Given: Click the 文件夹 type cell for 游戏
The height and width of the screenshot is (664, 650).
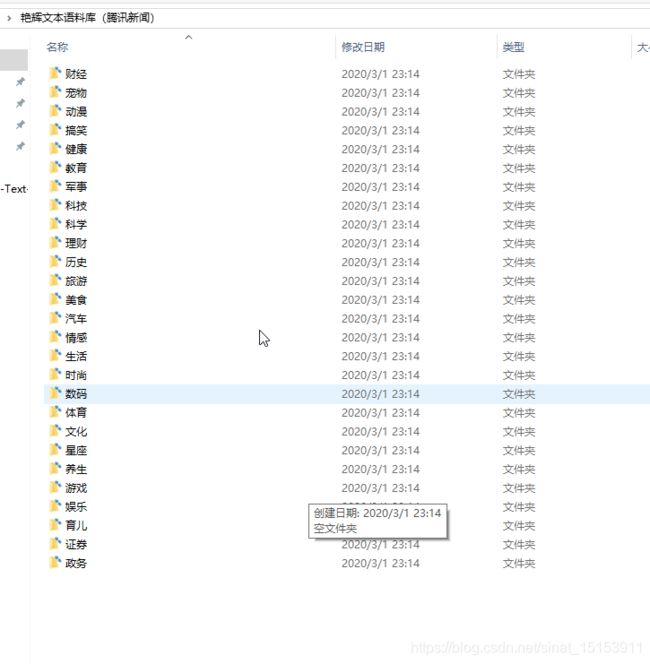Looking at the screenshot, I should coord(519,488).
